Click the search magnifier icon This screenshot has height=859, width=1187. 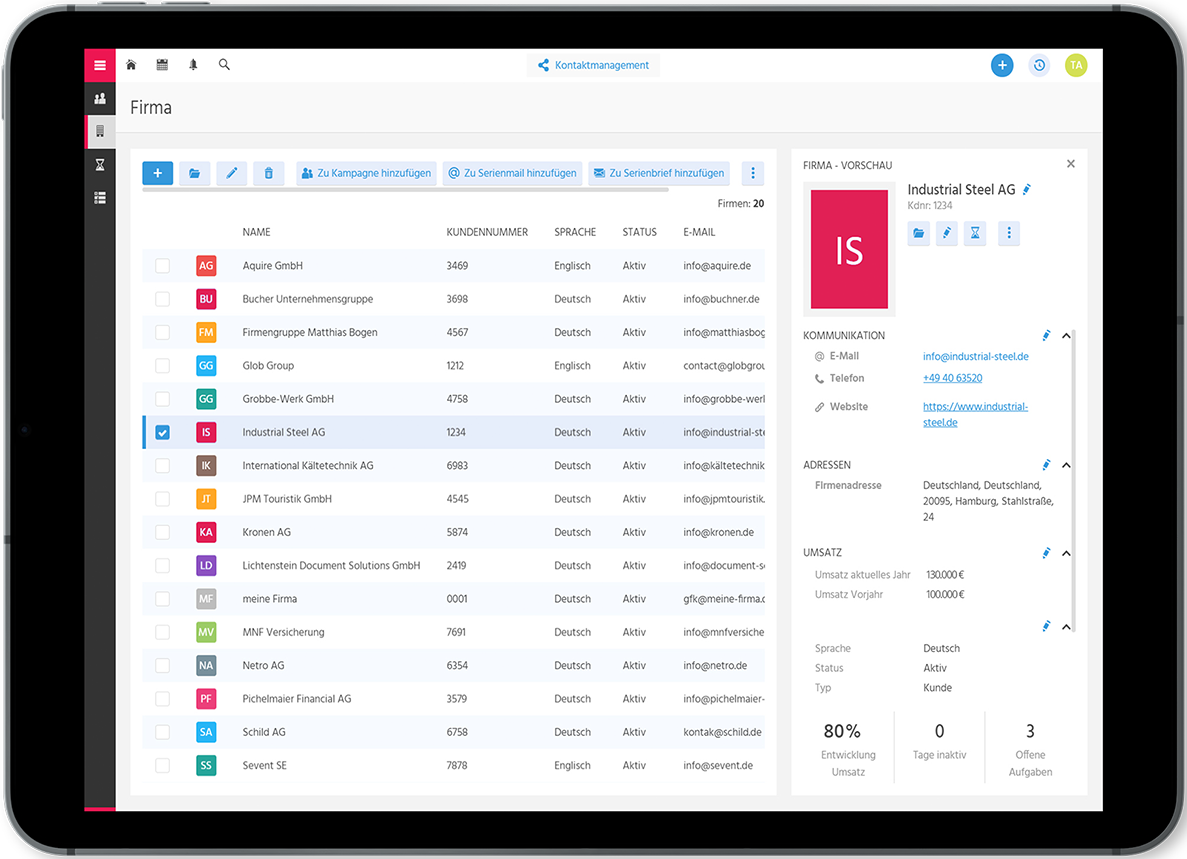[x=224, y=65]
